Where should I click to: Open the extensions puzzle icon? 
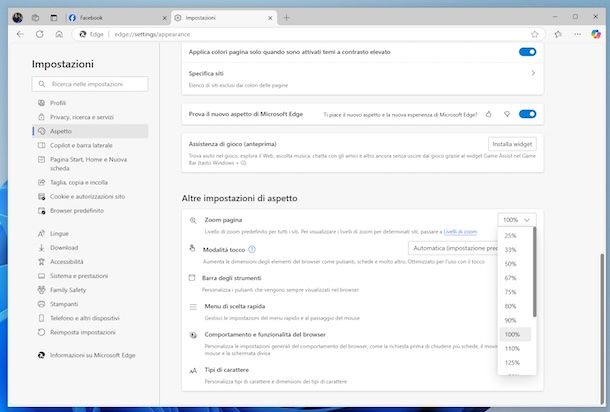click(x=558, y=34)
